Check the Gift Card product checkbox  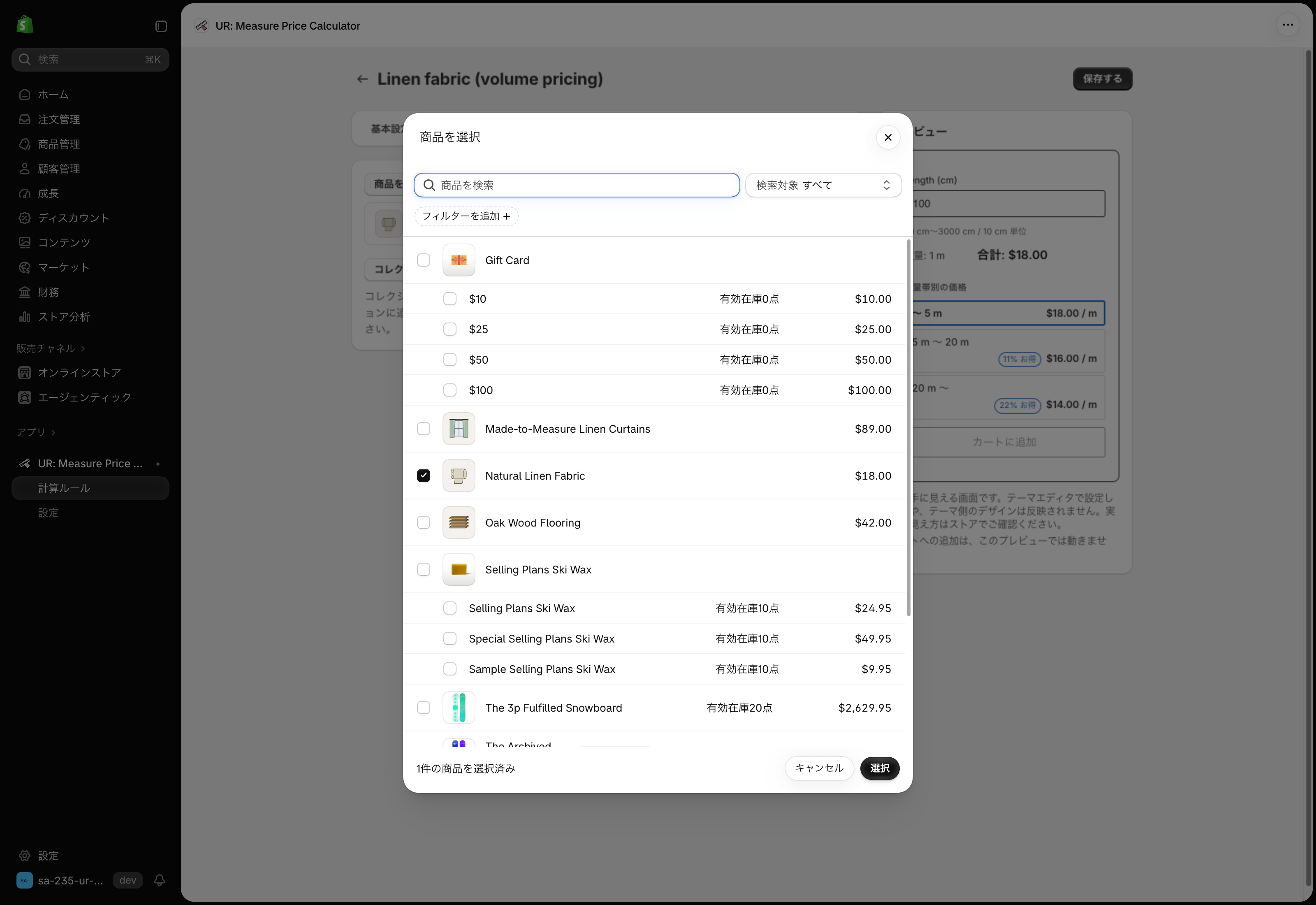[x=423, y=260]
